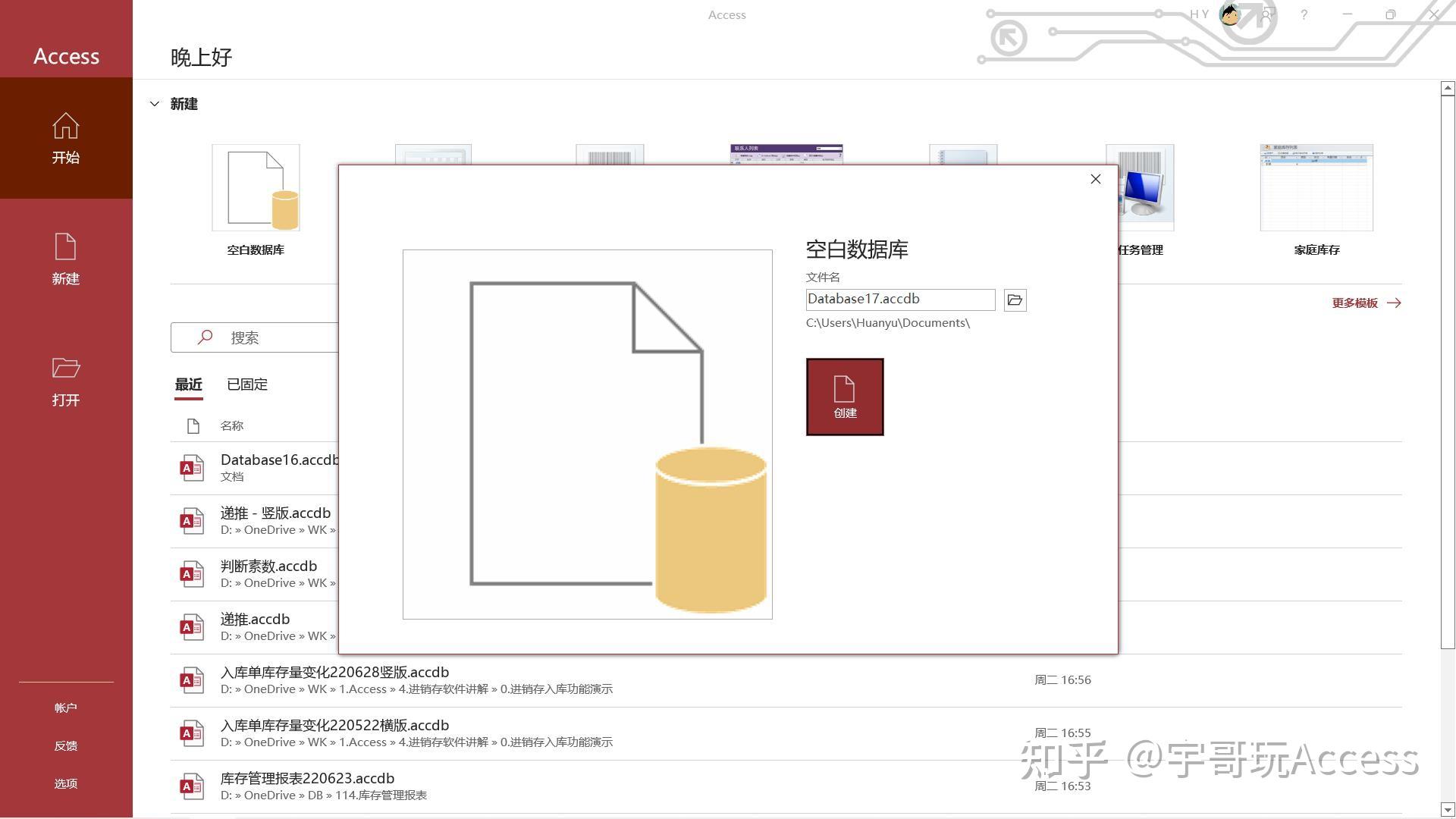
Task: Open Database16.accdb file icon
Action: (192, 468)
